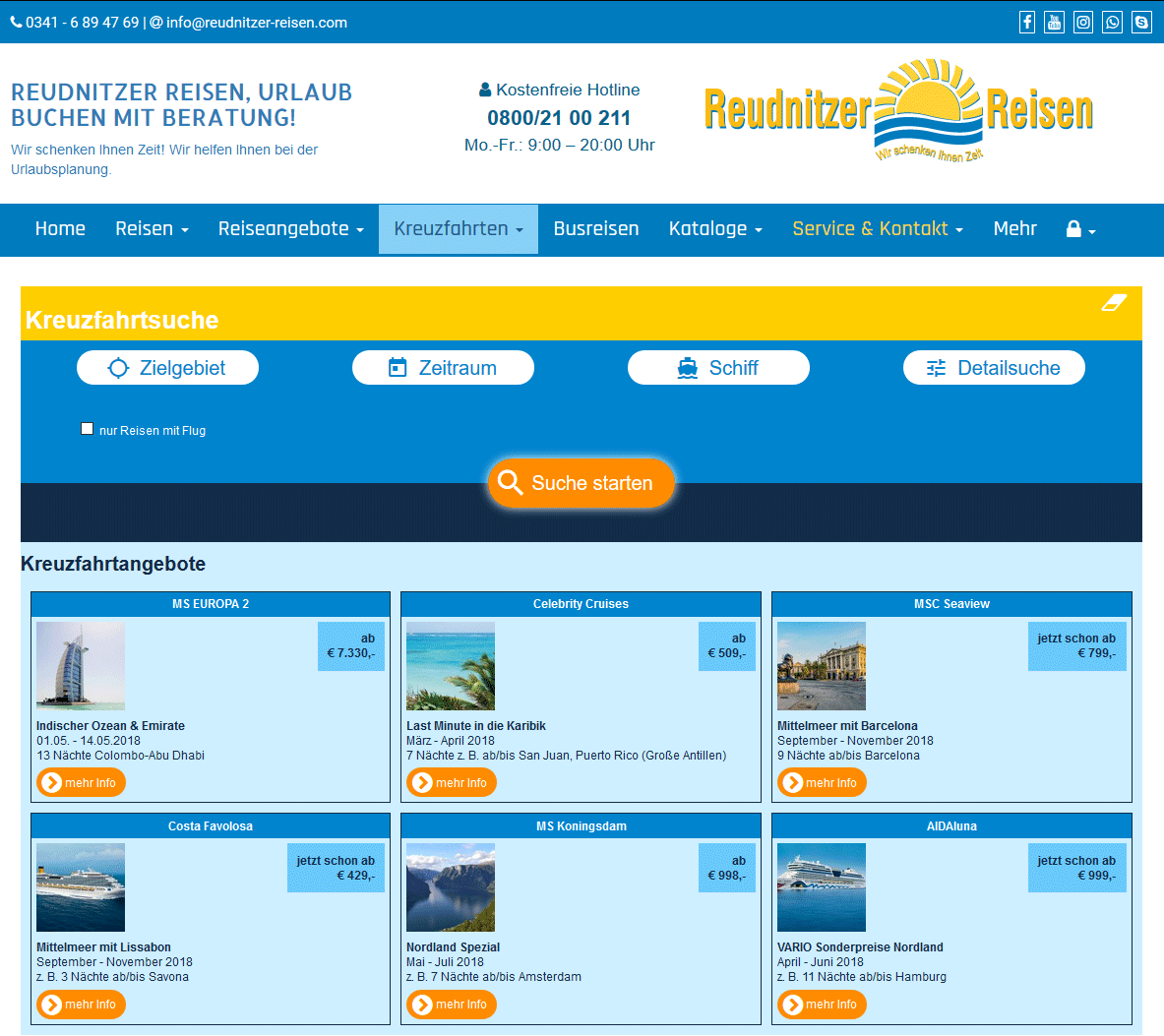Expand the Reisen dropdown menu
This screenshot has width=1164, height=1036.
[x=152, y=229]
